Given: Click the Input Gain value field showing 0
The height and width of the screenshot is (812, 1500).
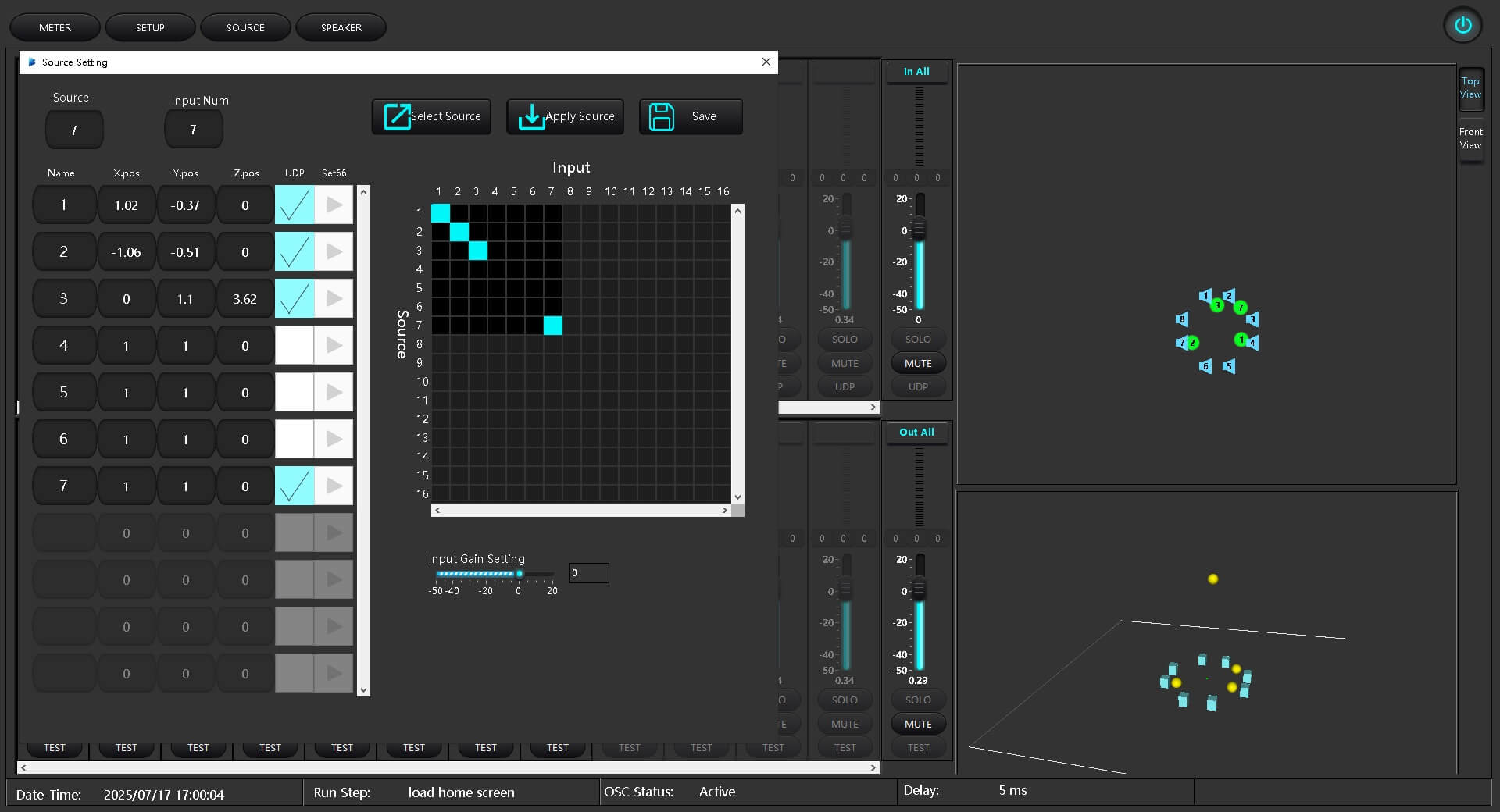Looking at the screenshot, I should (588, 573).
